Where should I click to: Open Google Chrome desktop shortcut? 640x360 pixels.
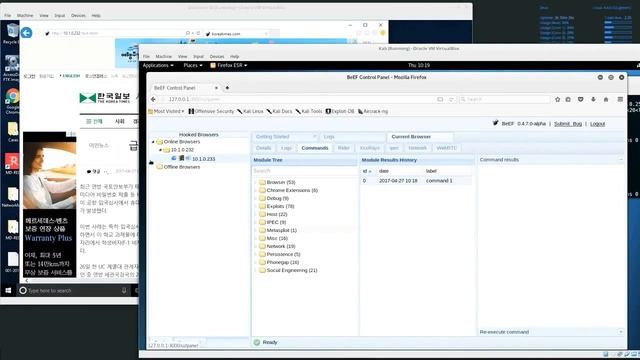coord(12,100)
